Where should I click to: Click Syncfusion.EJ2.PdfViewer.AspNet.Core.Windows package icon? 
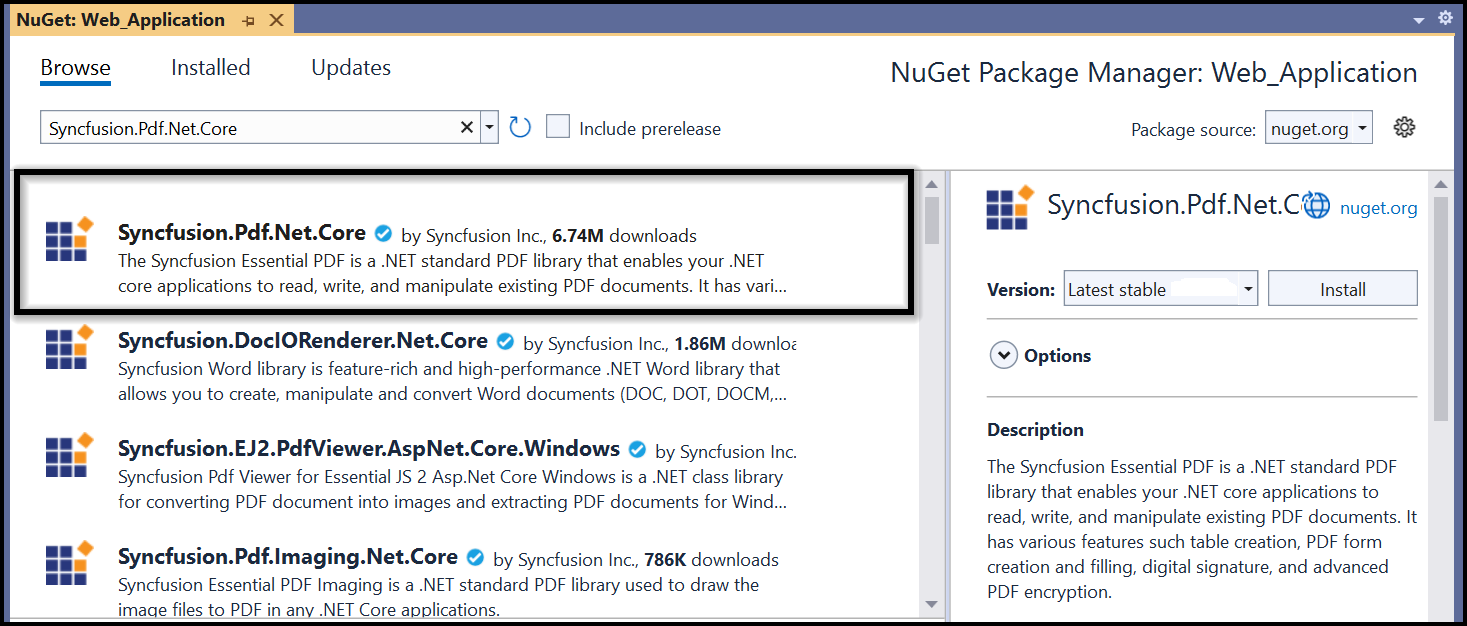[69, 455]
